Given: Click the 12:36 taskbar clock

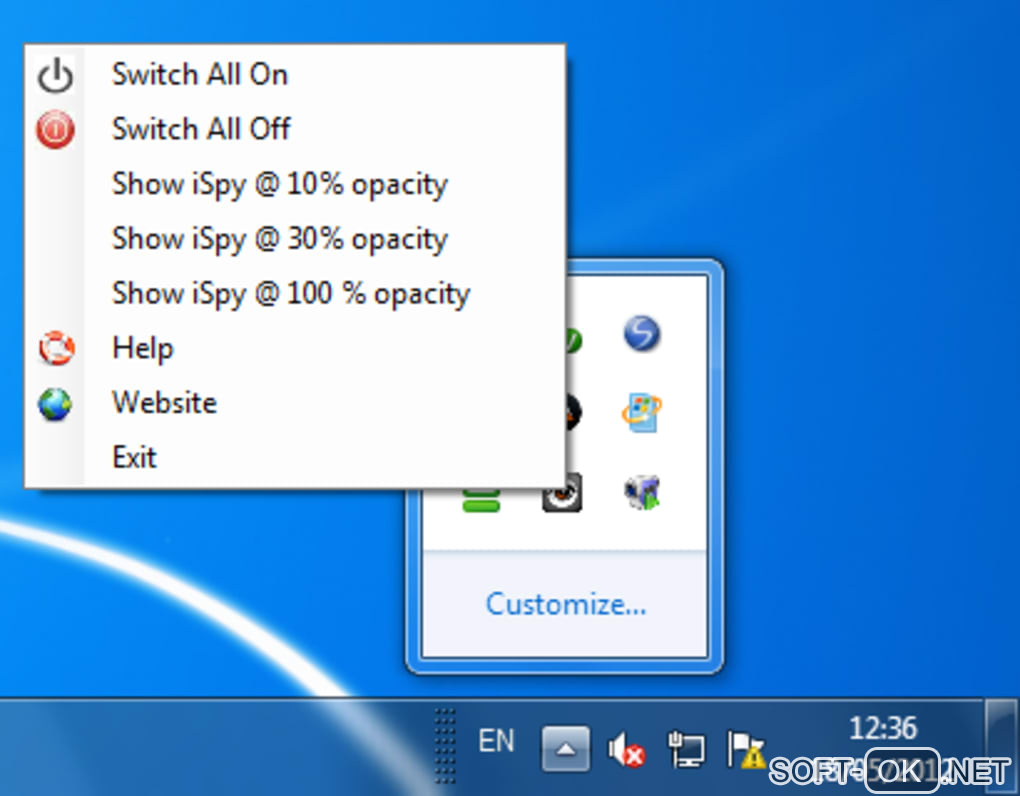Looking at the screenshot, I should pyautogui.click(x=883, y=728).
